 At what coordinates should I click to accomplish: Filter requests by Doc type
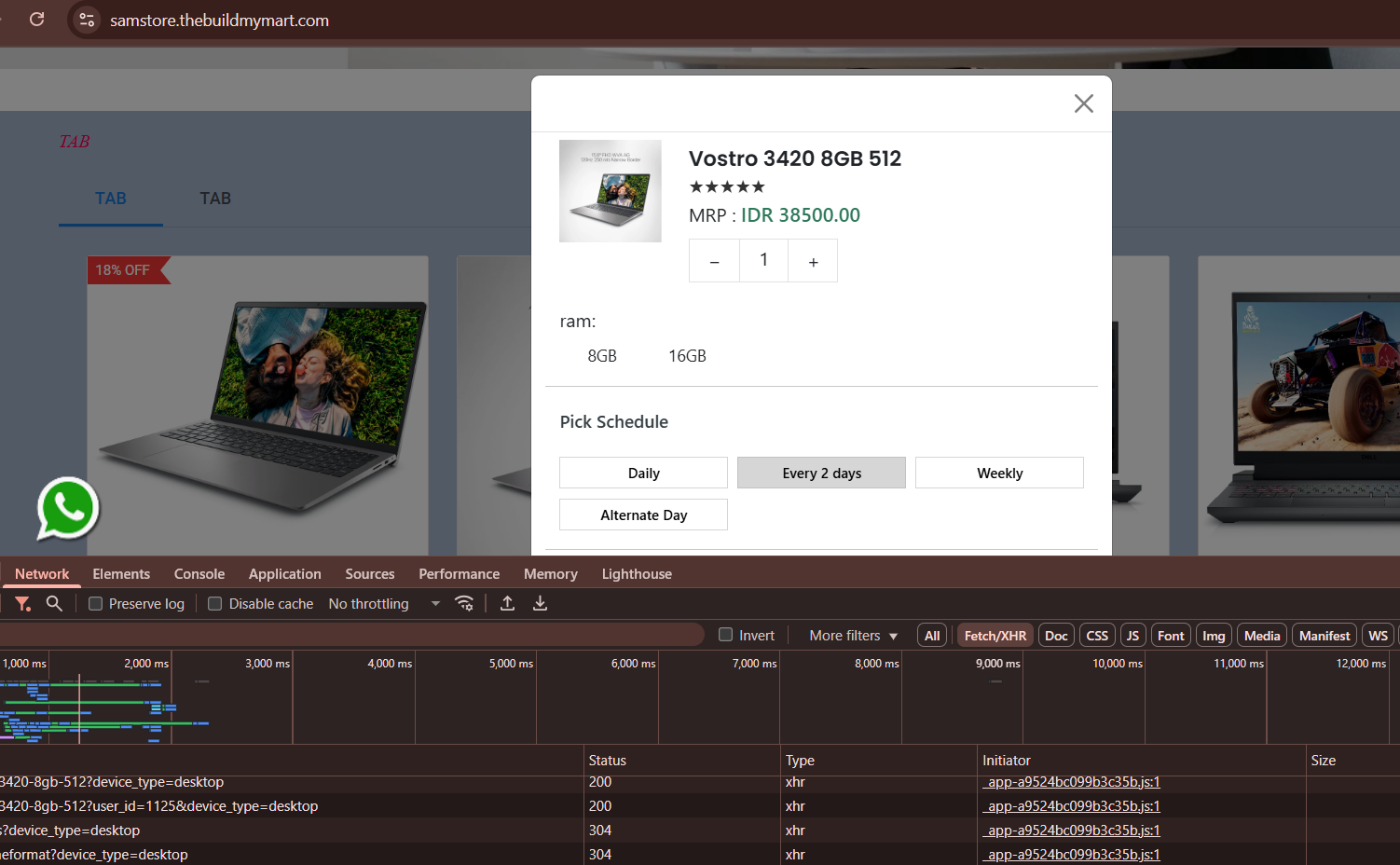point(1056,636)
